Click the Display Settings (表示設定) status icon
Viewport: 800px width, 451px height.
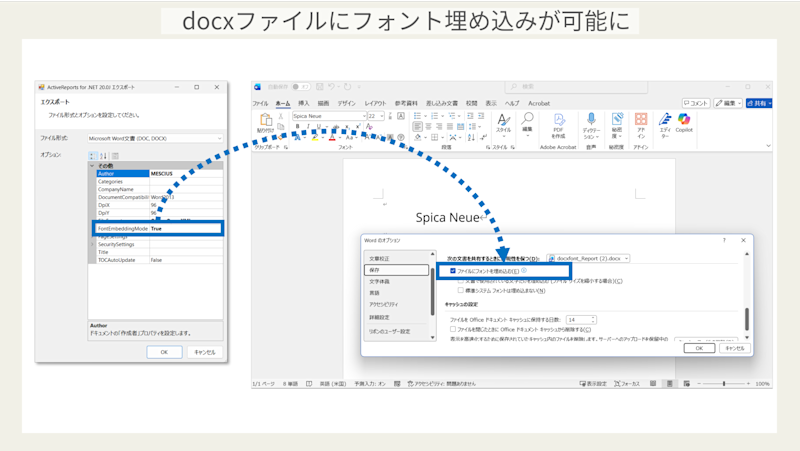click(593, 384)
